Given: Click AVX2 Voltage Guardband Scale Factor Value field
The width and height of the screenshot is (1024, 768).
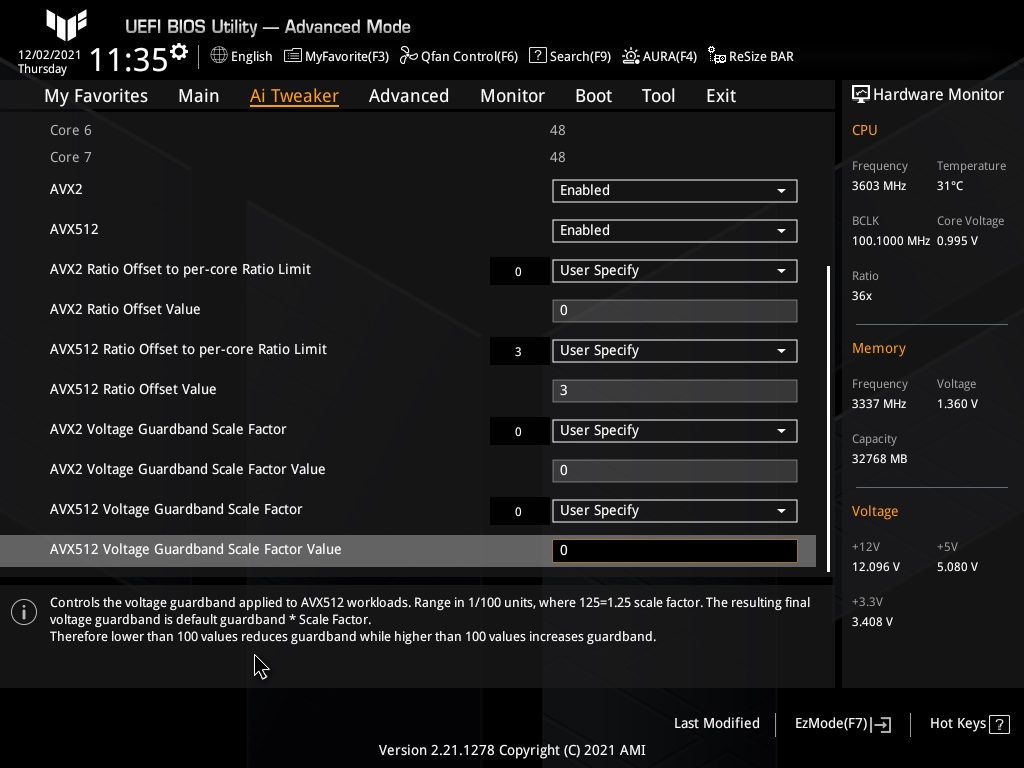Looking at the screenshot, I should point(675,471).
